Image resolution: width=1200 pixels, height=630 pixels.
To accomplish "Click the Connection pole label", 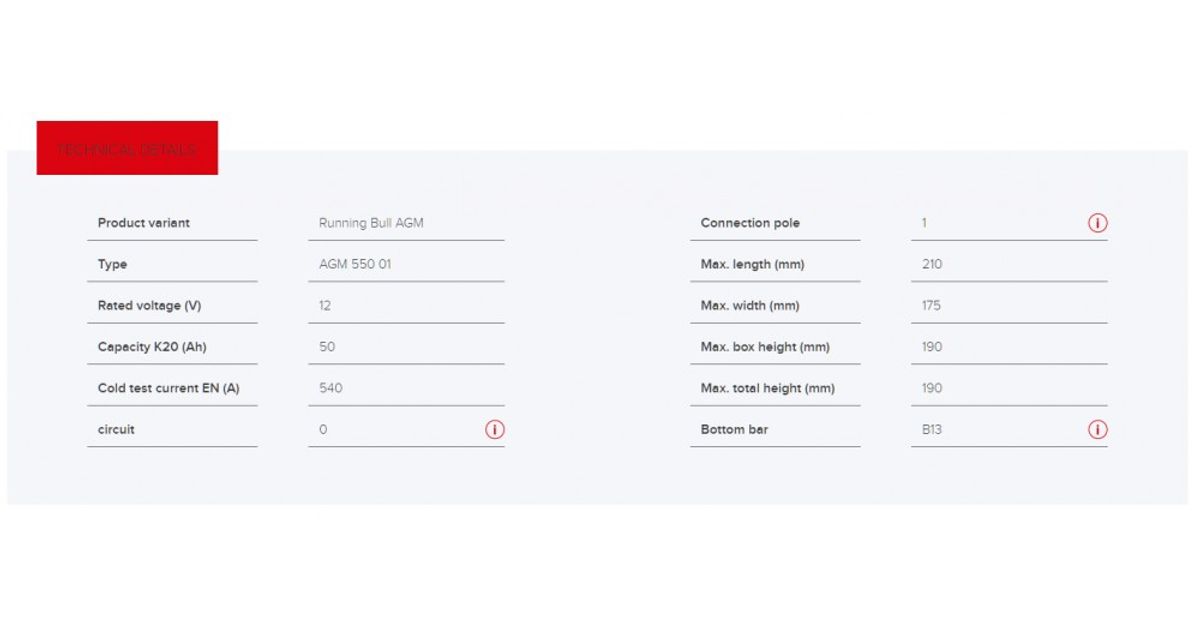I will 750,223.
